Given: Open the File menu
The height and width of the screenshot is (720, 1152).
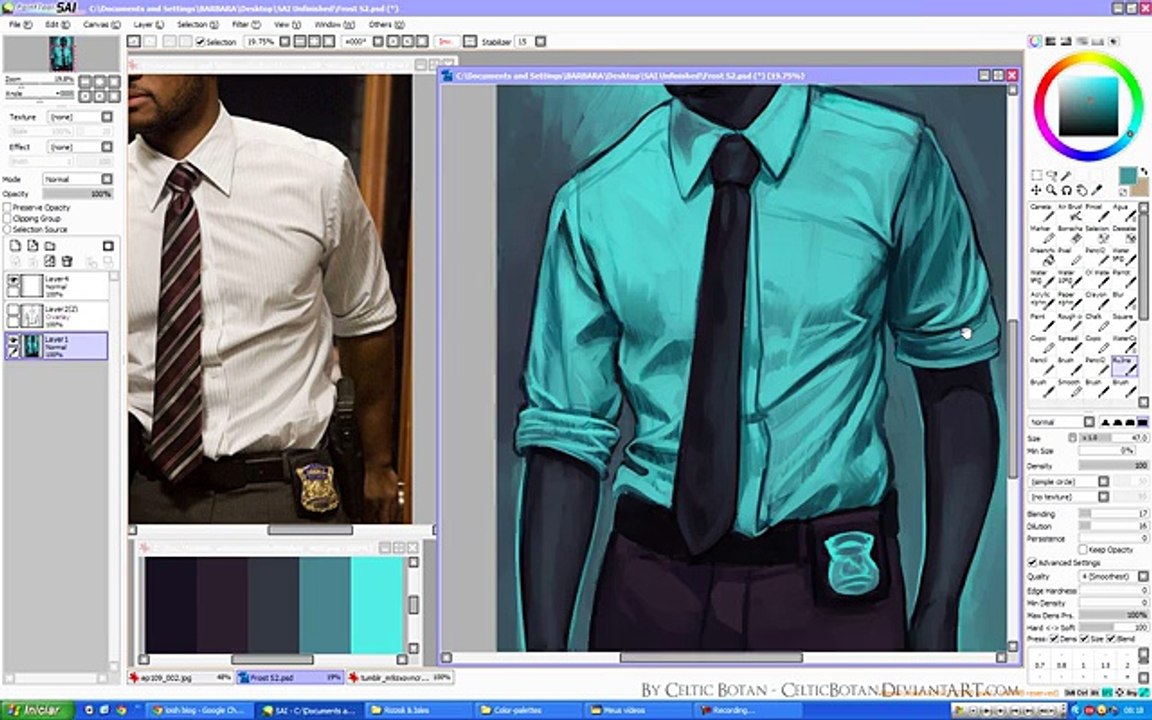Looking at the screenshot, I should [20, 24].
